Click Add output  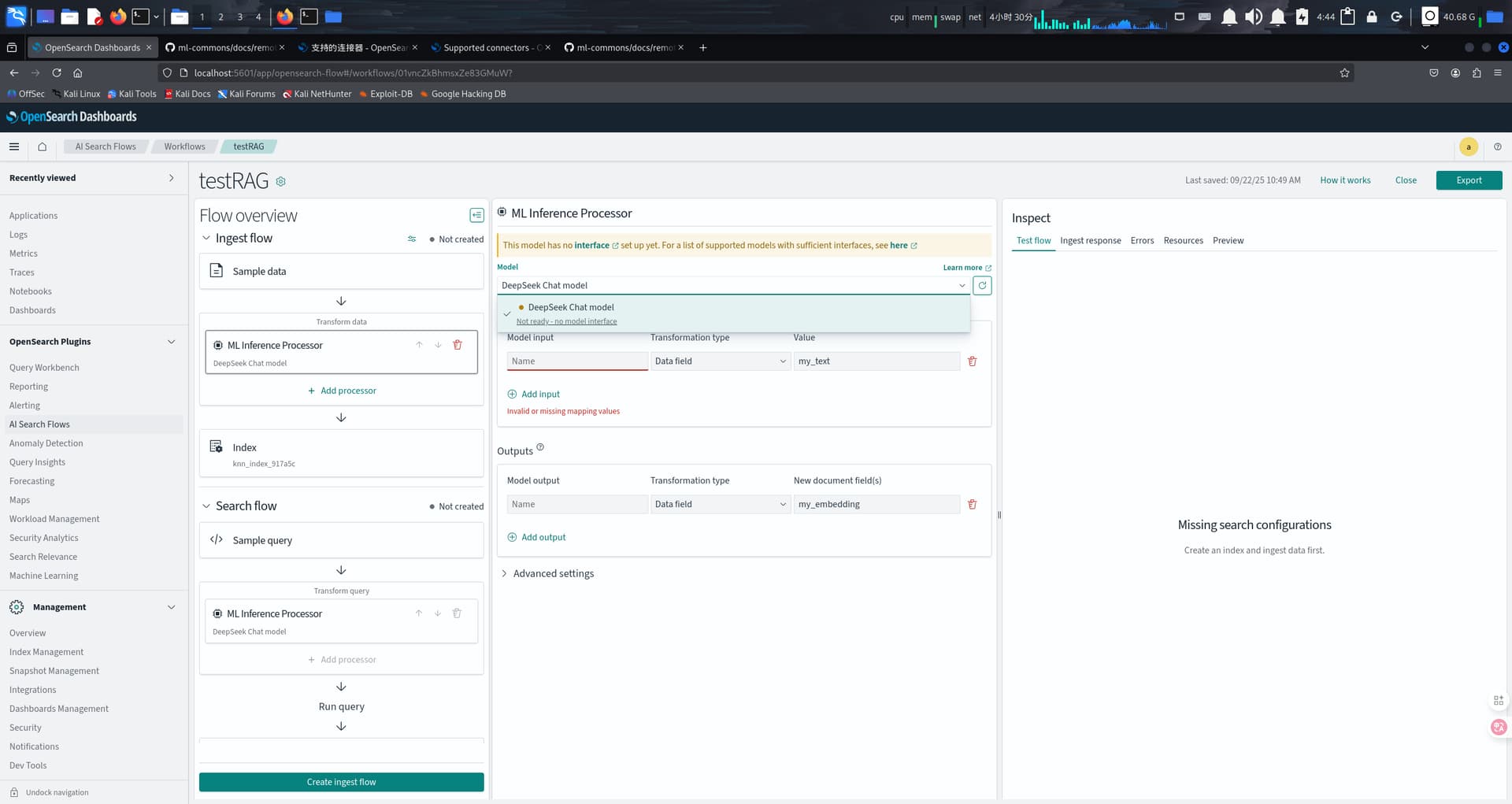pos(536,537)
